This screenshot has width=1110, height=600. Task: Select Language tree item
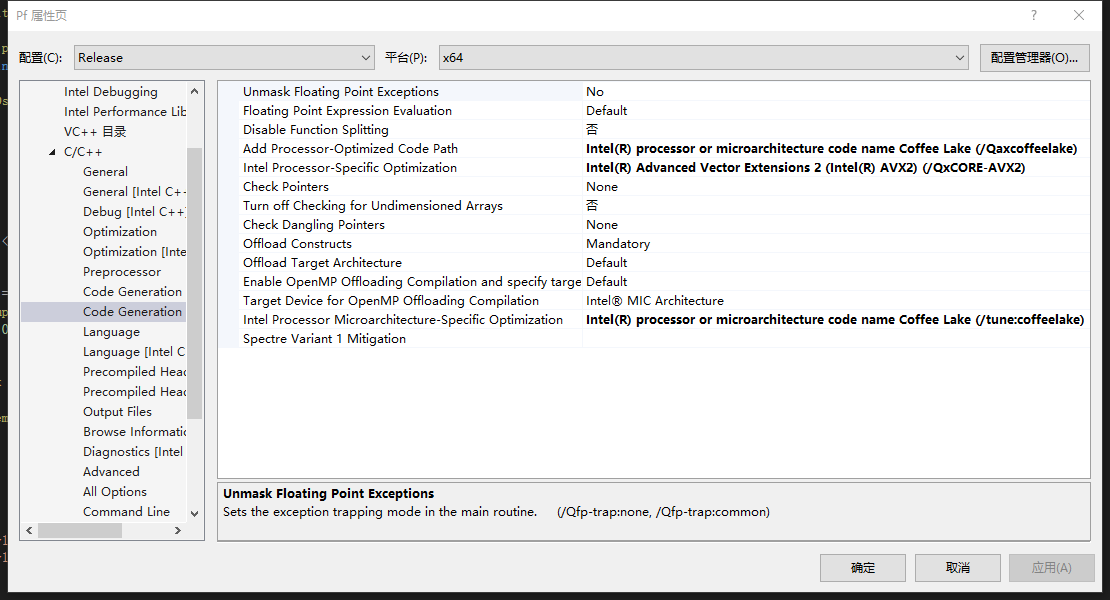click(111, 332)
